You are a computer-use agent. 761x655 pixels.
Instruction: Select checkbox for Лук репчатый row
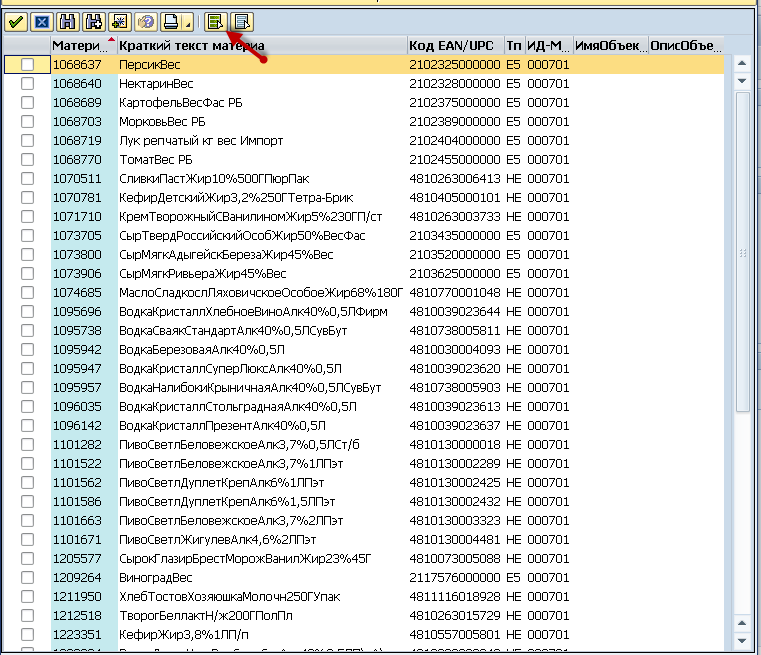[x=28, y=140]
